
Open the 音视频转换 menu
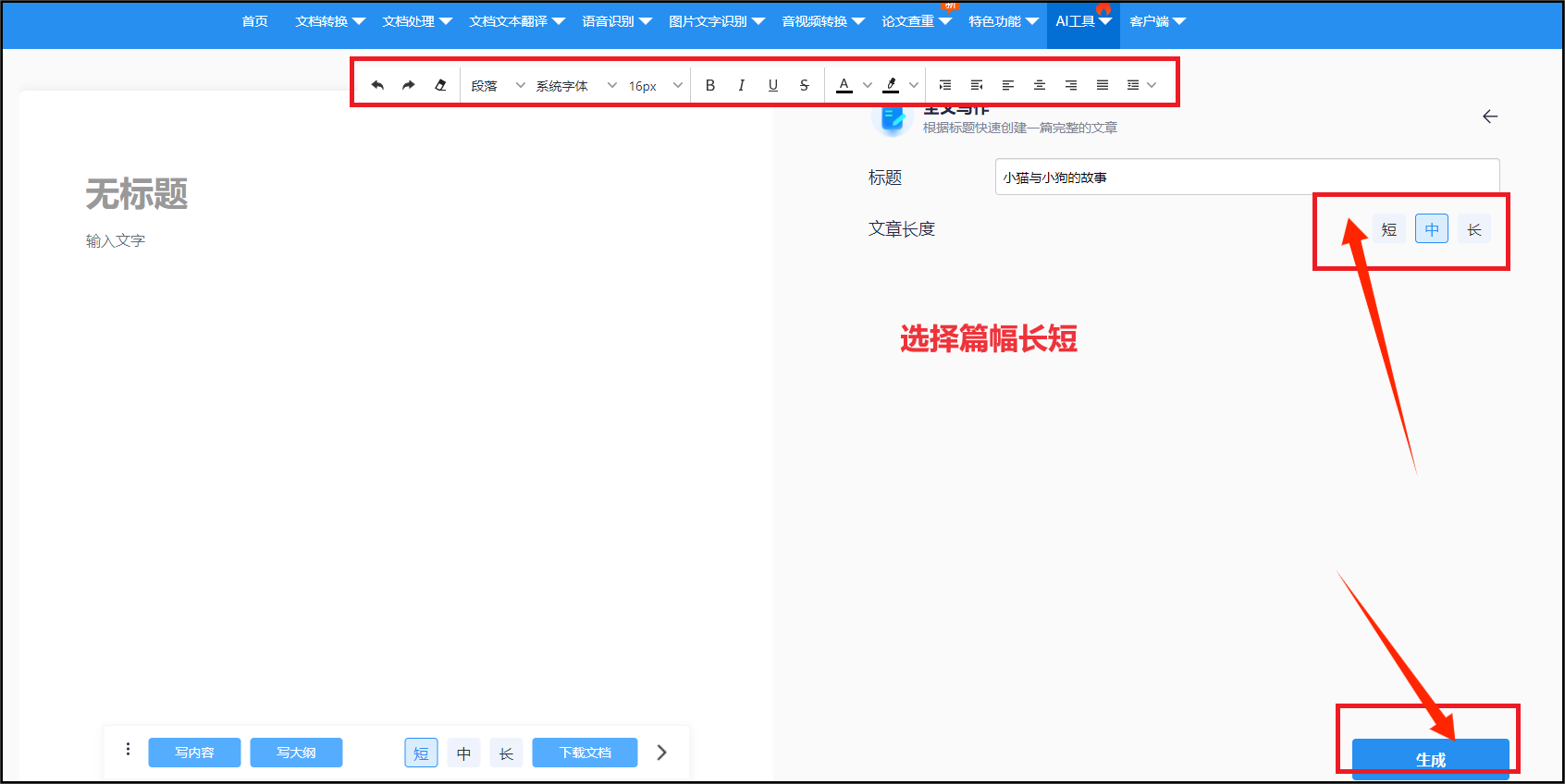pos(823,21)
